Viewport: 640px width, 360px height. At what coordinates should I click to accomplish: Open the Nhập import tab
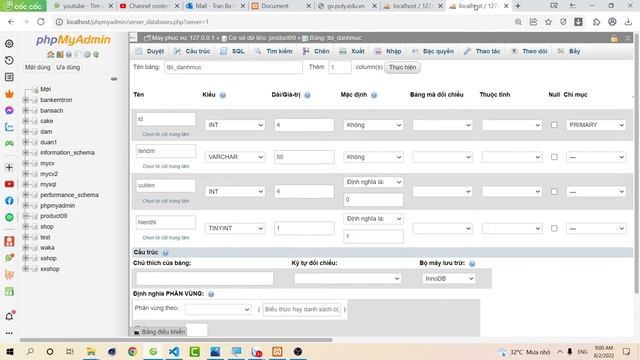pos(388,51)
